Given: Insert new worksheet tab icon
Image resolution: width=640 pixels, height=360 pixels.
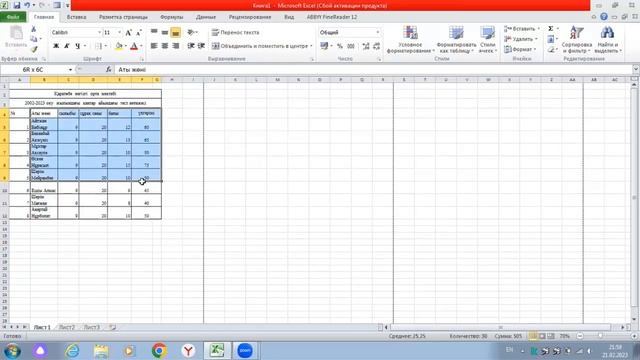Looking at the screenshot, I should 112,327.
